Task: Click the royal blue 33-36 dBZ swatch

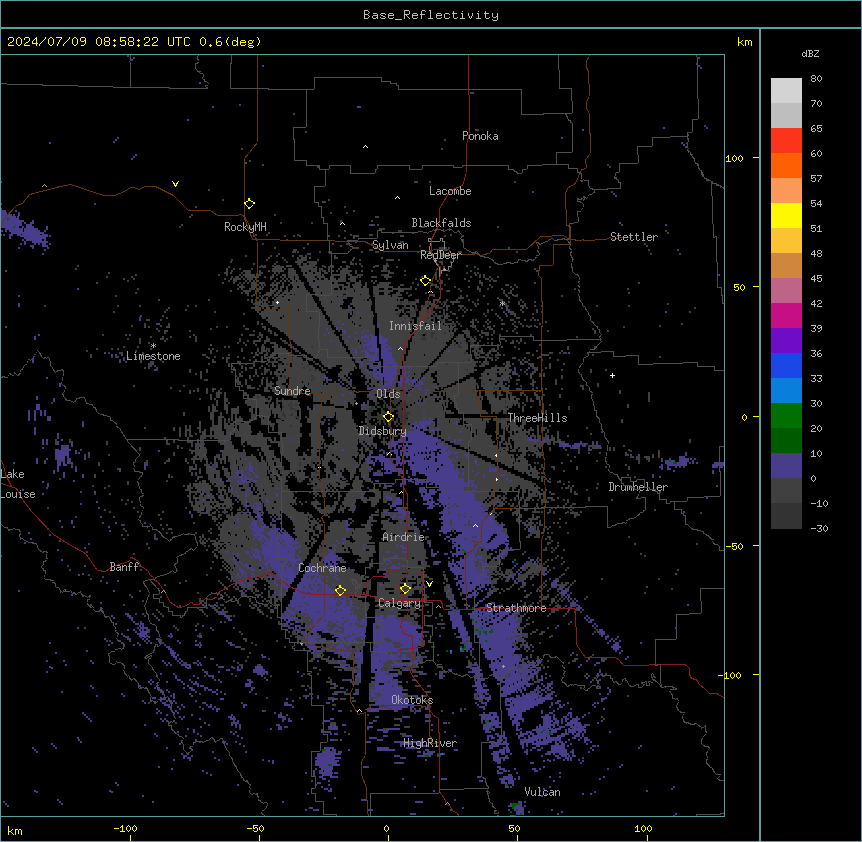Action: (x=786, y=365)
